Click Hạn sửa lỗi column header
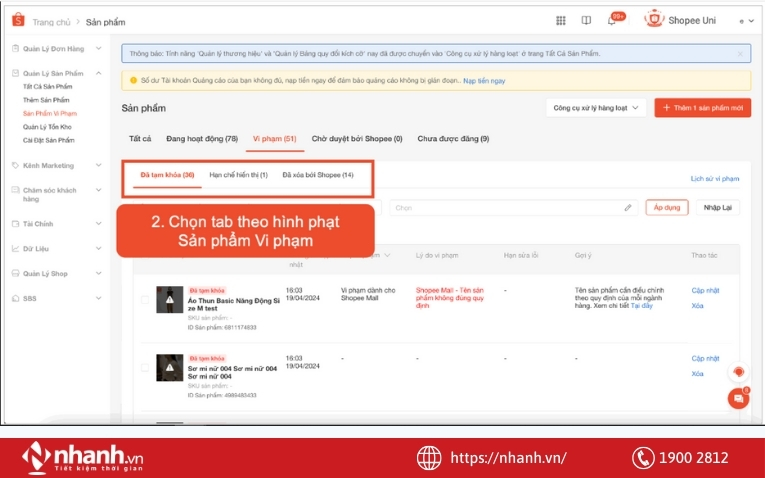765x478 pixels. pyautogui.click(x=521, y=255)
